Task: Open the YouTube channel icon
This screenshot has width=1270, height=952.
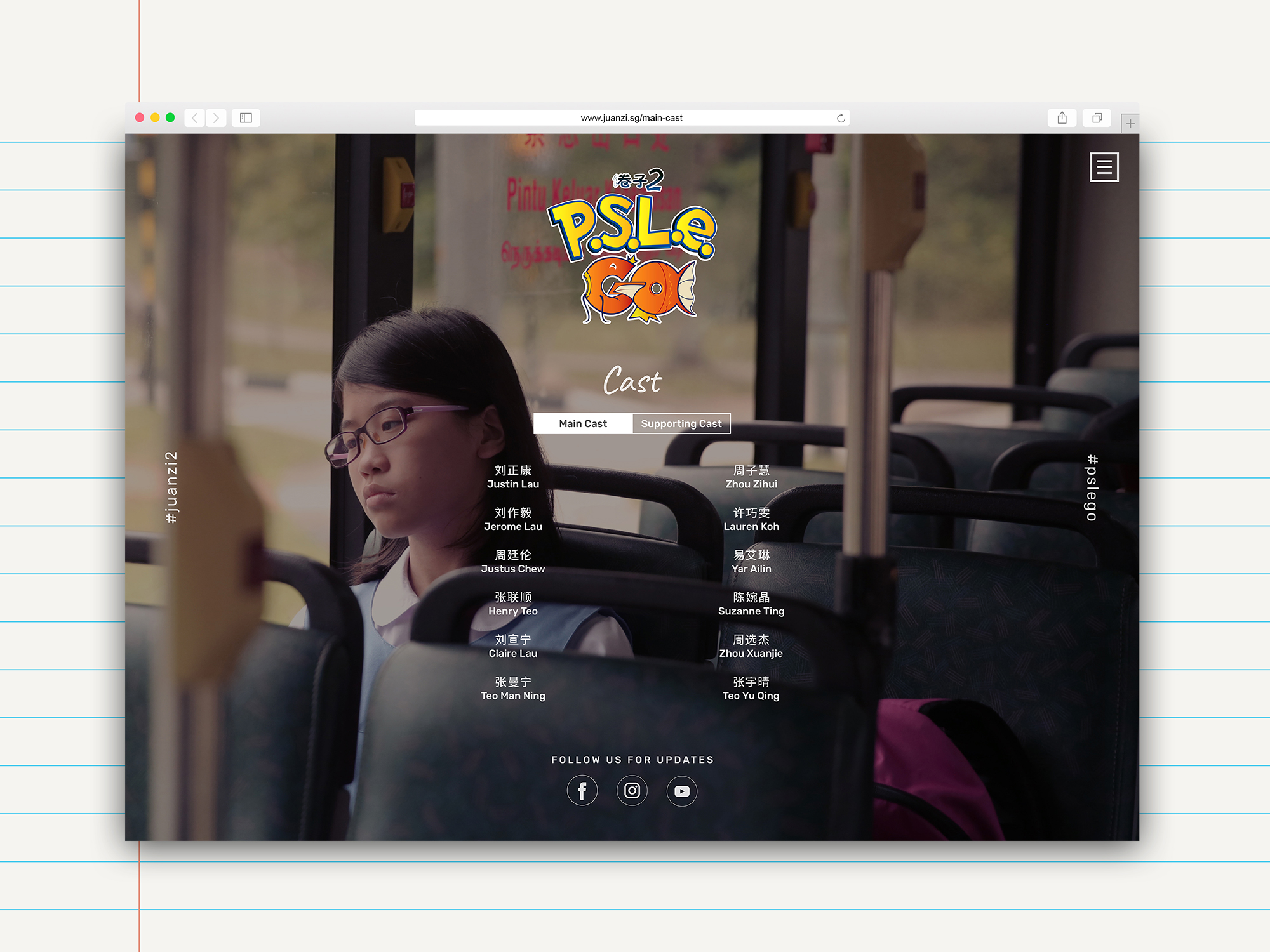Action: pyautogui.click(x=682, y=791)
